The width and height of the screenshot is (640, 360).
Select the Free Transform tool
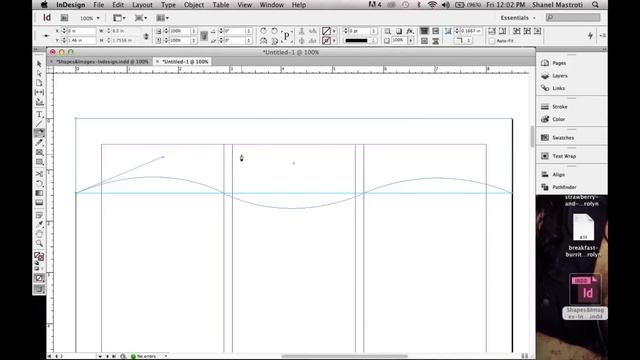[x=39, y=184]
